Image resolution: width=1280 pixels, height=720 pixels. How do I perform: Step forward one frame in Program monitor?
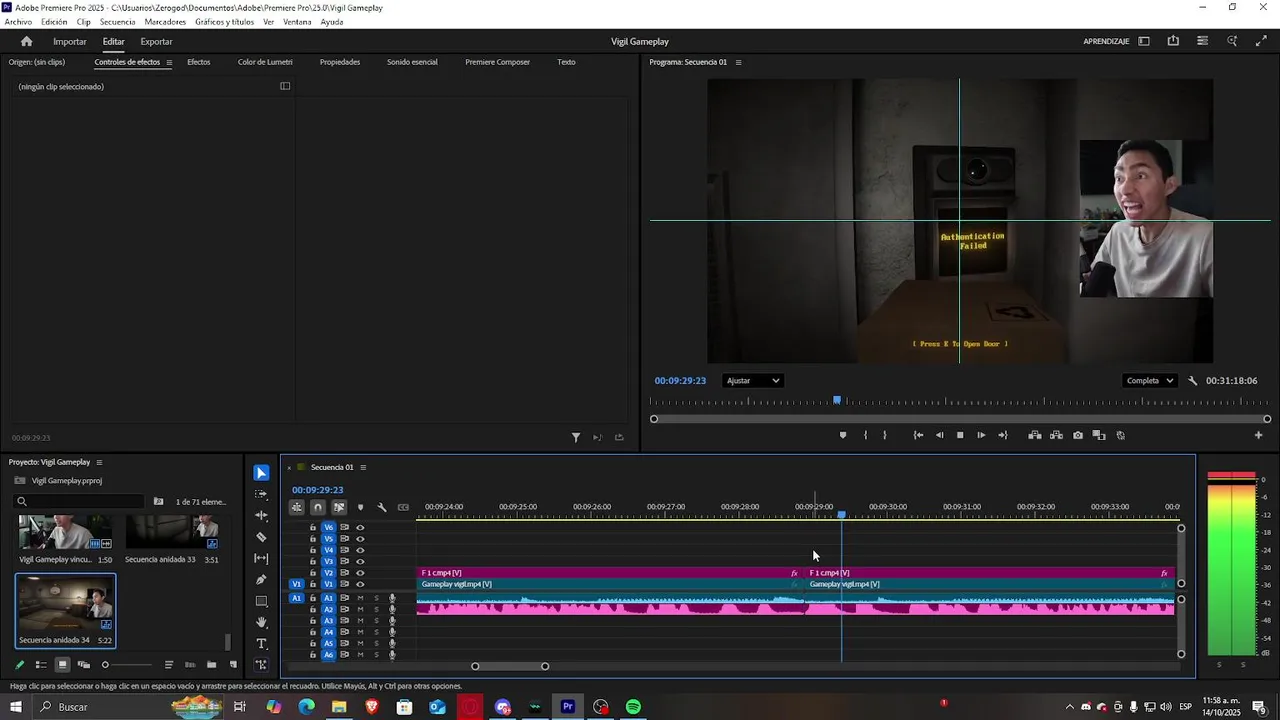(x=981, y=435)
